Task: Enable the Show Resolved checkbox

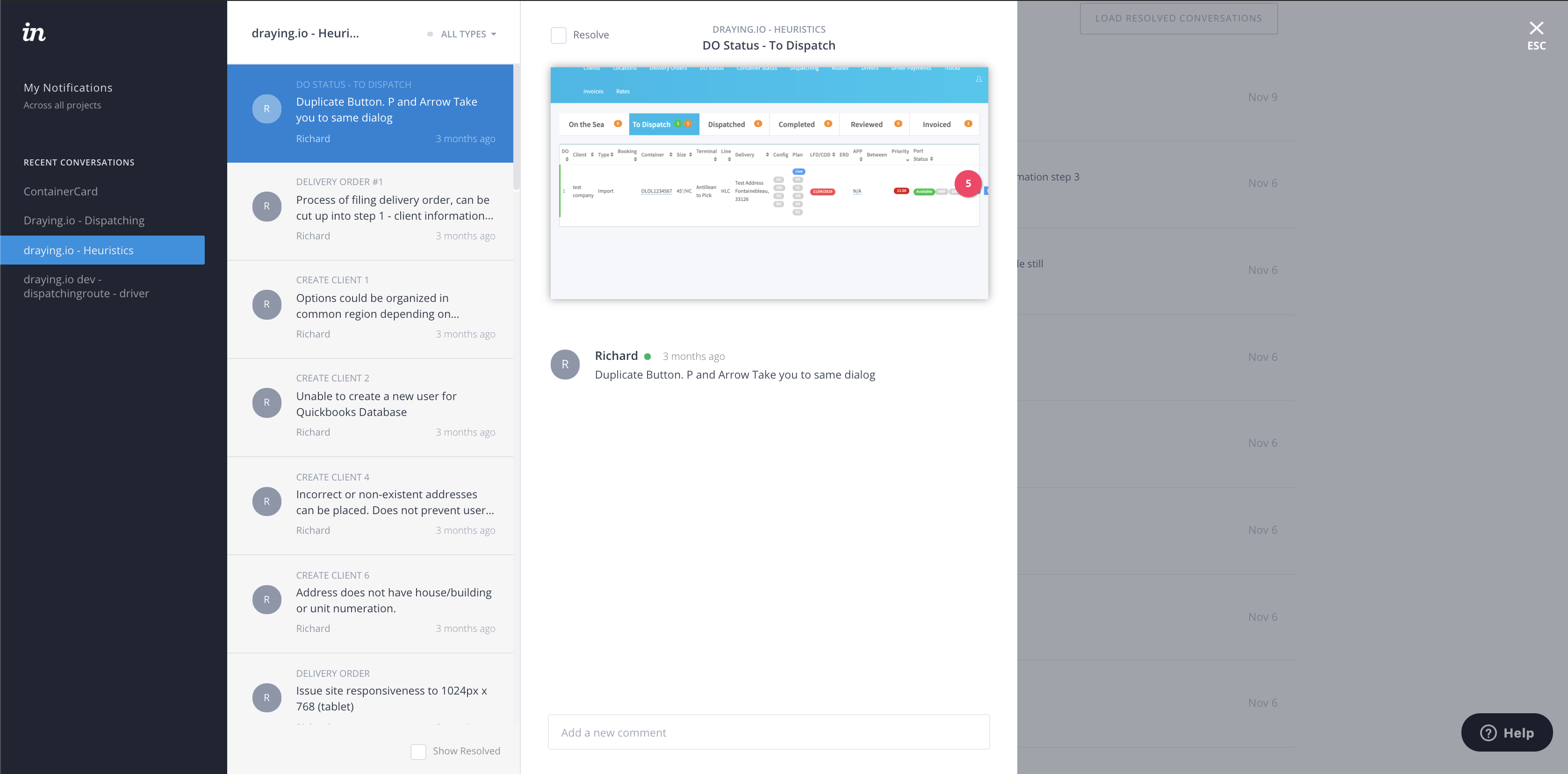Action: [x=418, y=751]
